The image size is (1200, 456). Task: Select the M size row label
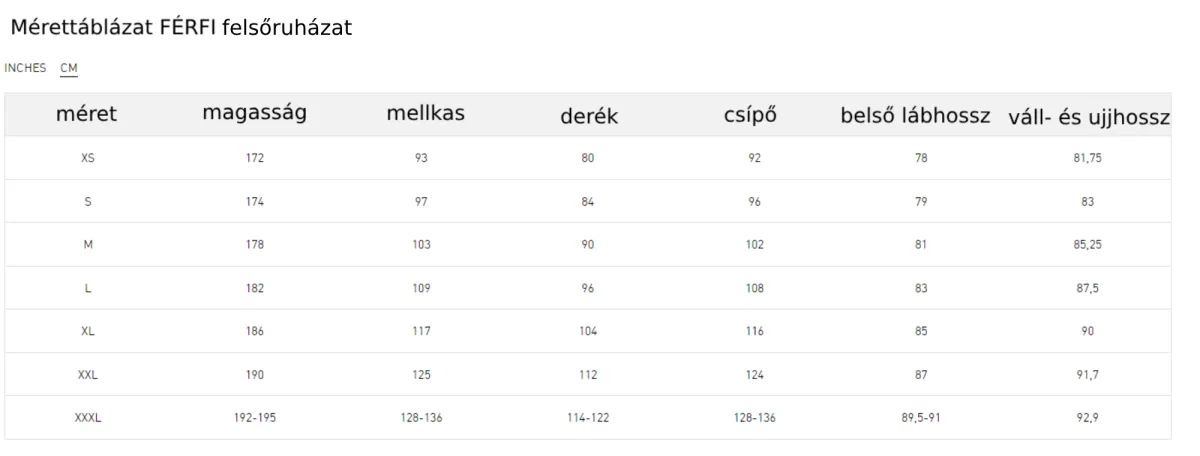(x=87, y=244)
